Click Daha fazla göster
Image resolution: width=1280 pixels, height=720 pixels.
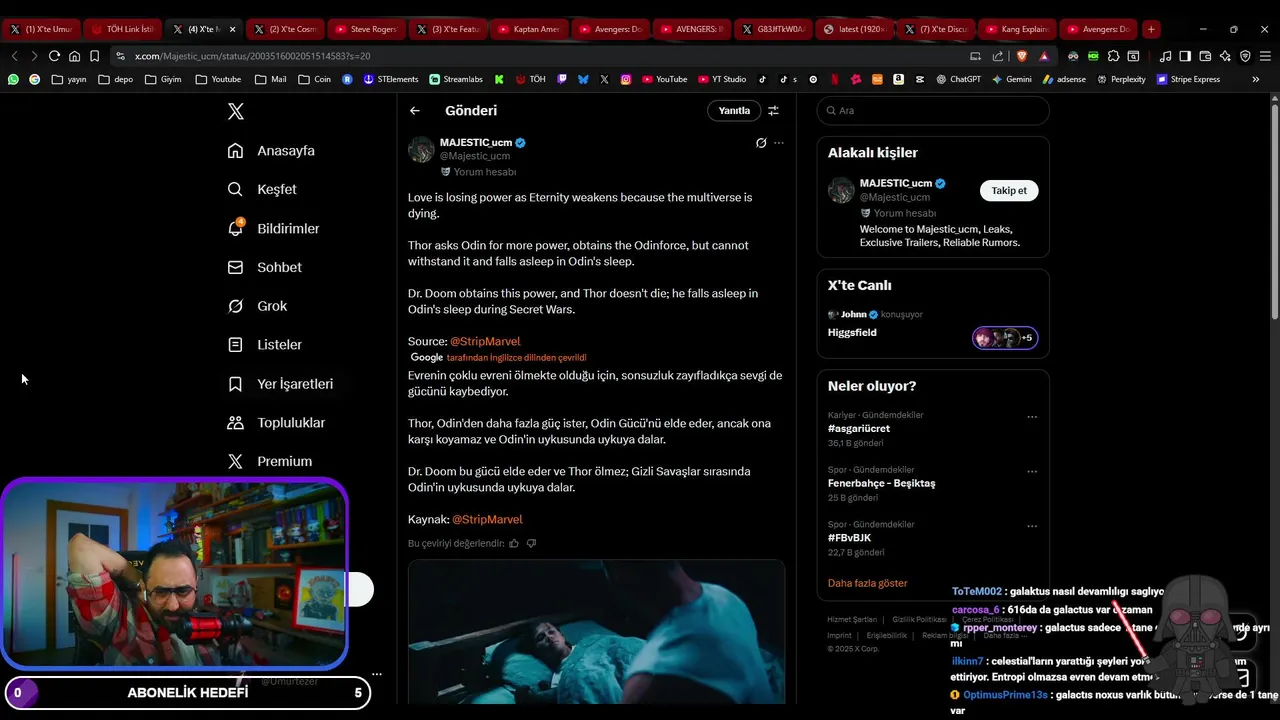tap(868, 583)
